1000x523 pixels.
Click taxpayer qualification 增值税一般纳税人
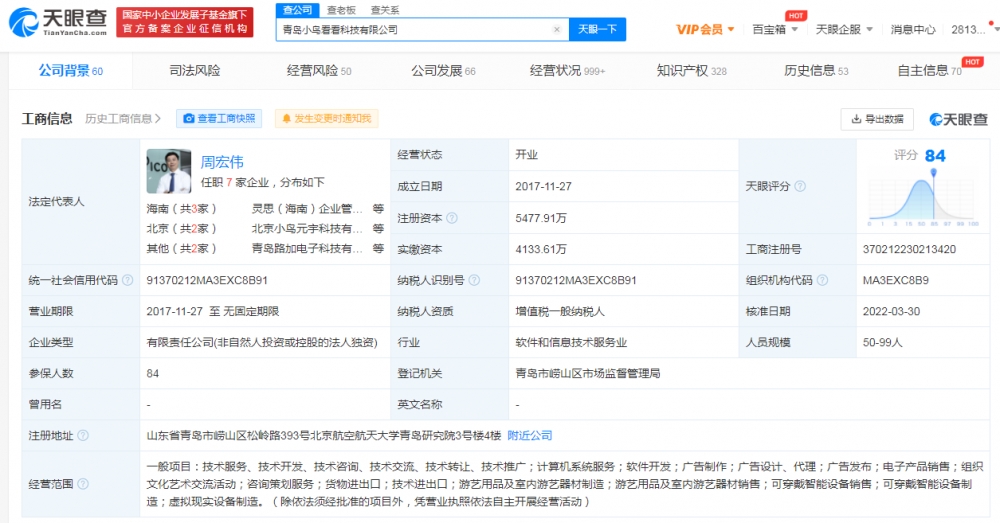click(x=559, y=311)
